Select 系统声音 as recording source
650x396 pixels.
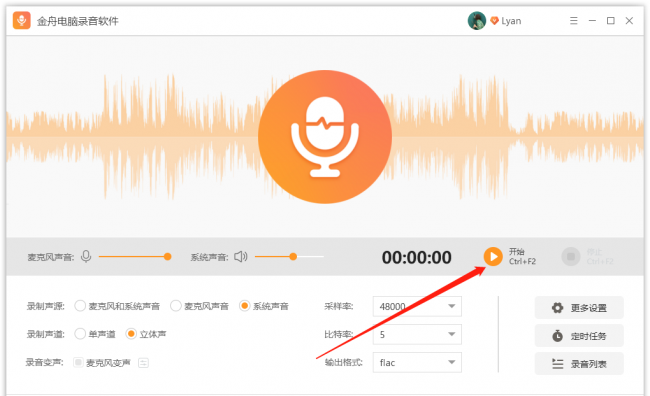(245, 306)
